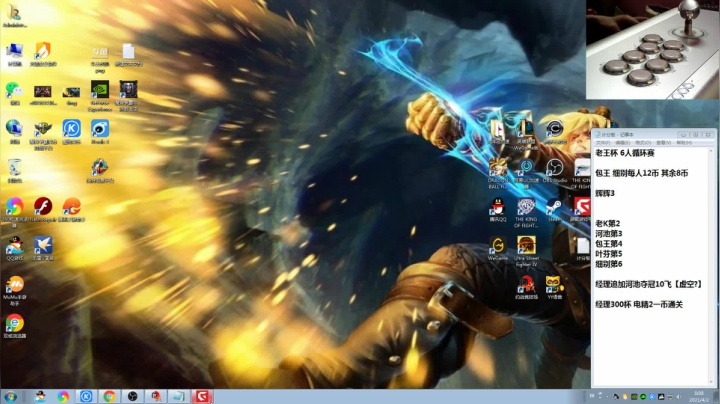This screenshot has height=404, width=720.
Task: Launch Kugou music from the desktop
Action: pyautogui.click(x=71, y=132)
